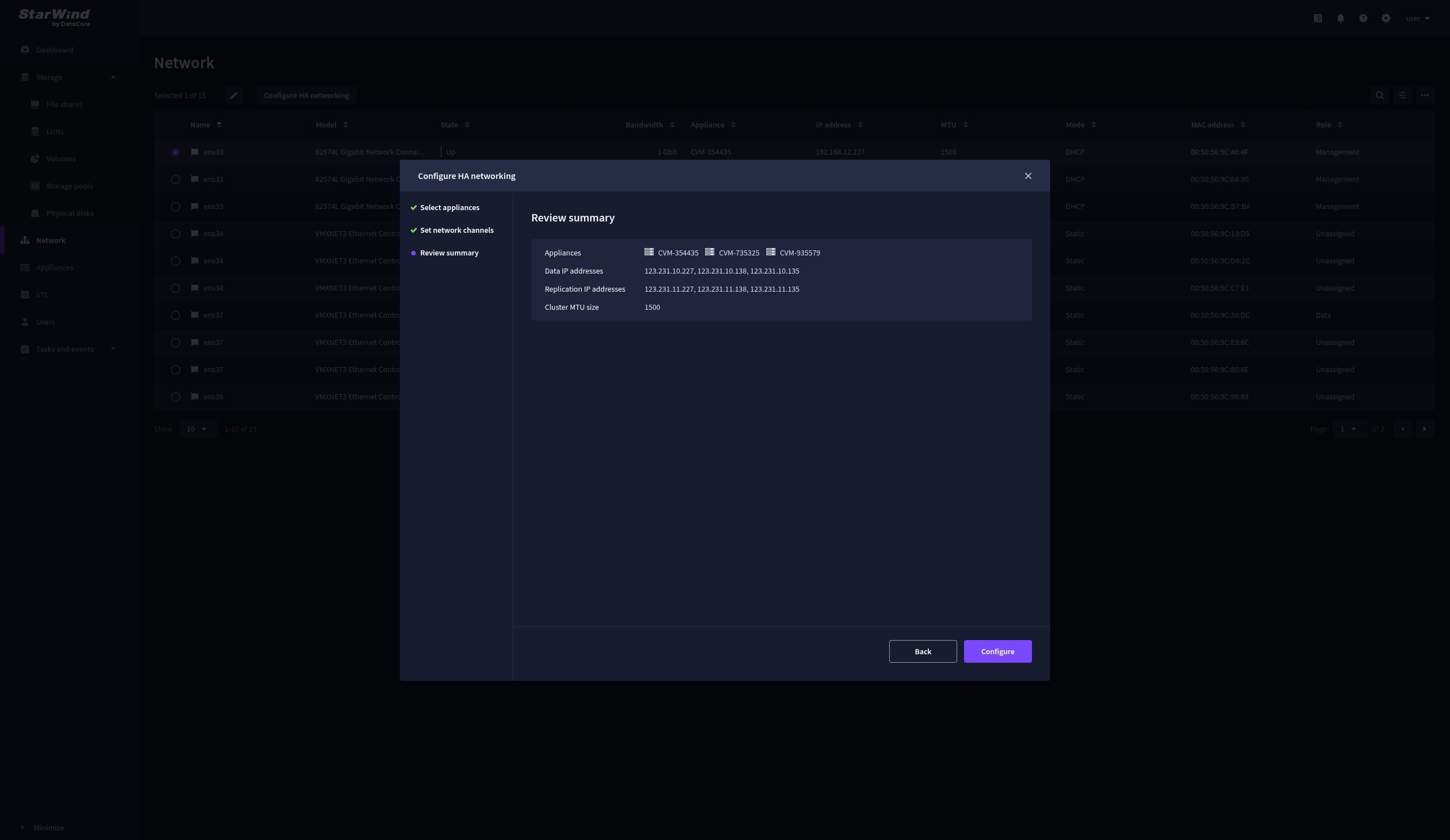This screenshot has height=840, width=1450.
Task: Click the Back button
Action: click(922, 651)
